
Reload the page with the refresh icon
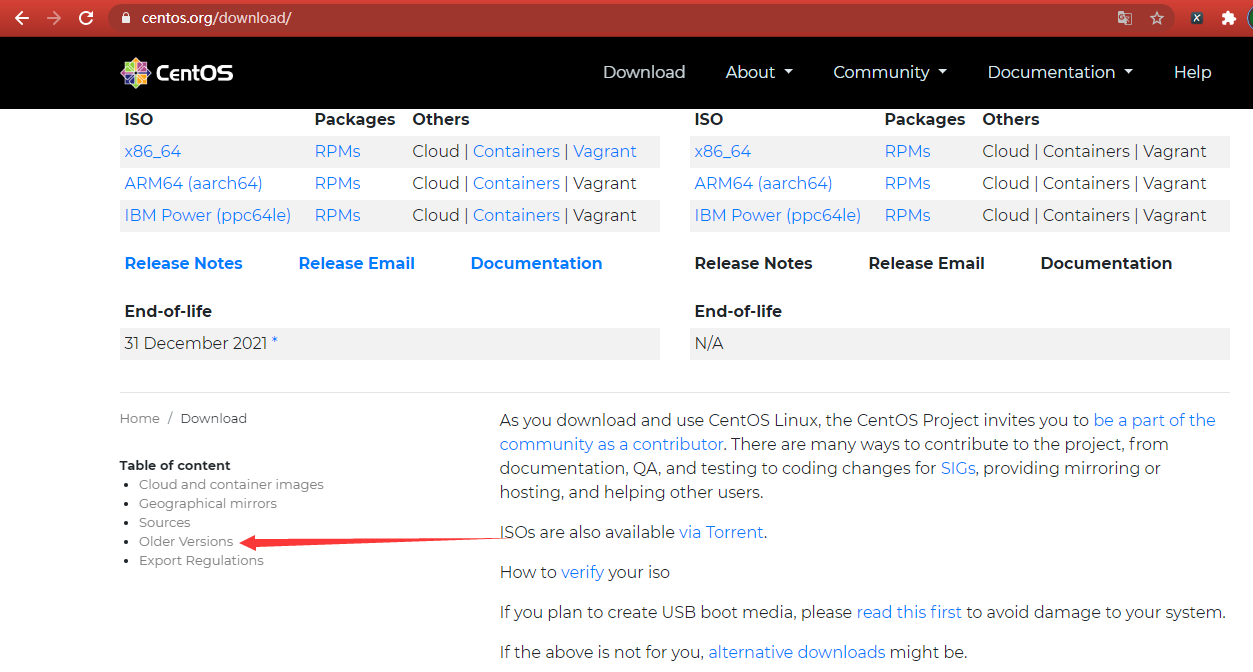[86, 18]
